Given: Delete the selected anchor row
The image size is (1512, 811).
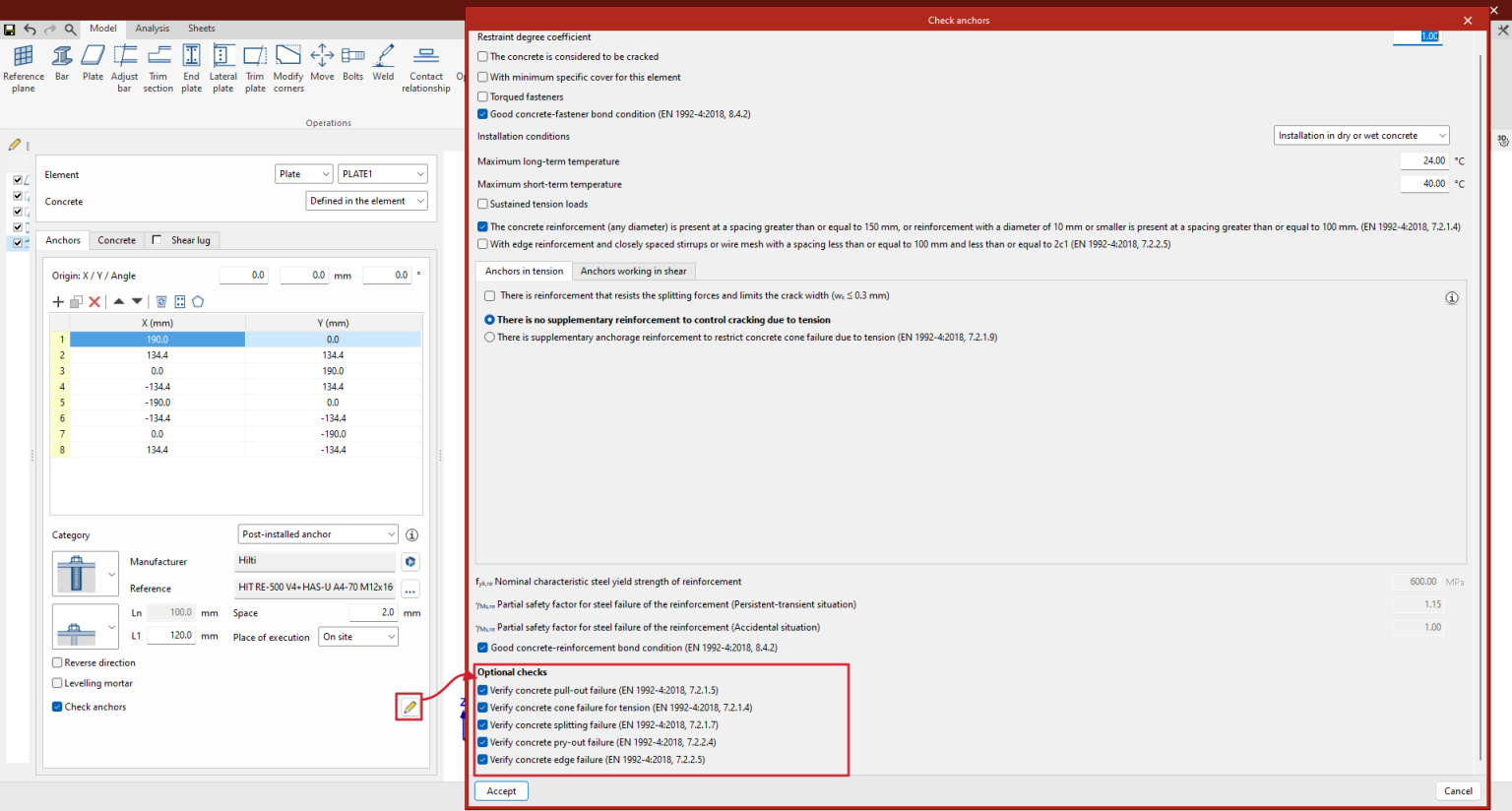Looking at the screenshot, I should click(x=95, y=301).
